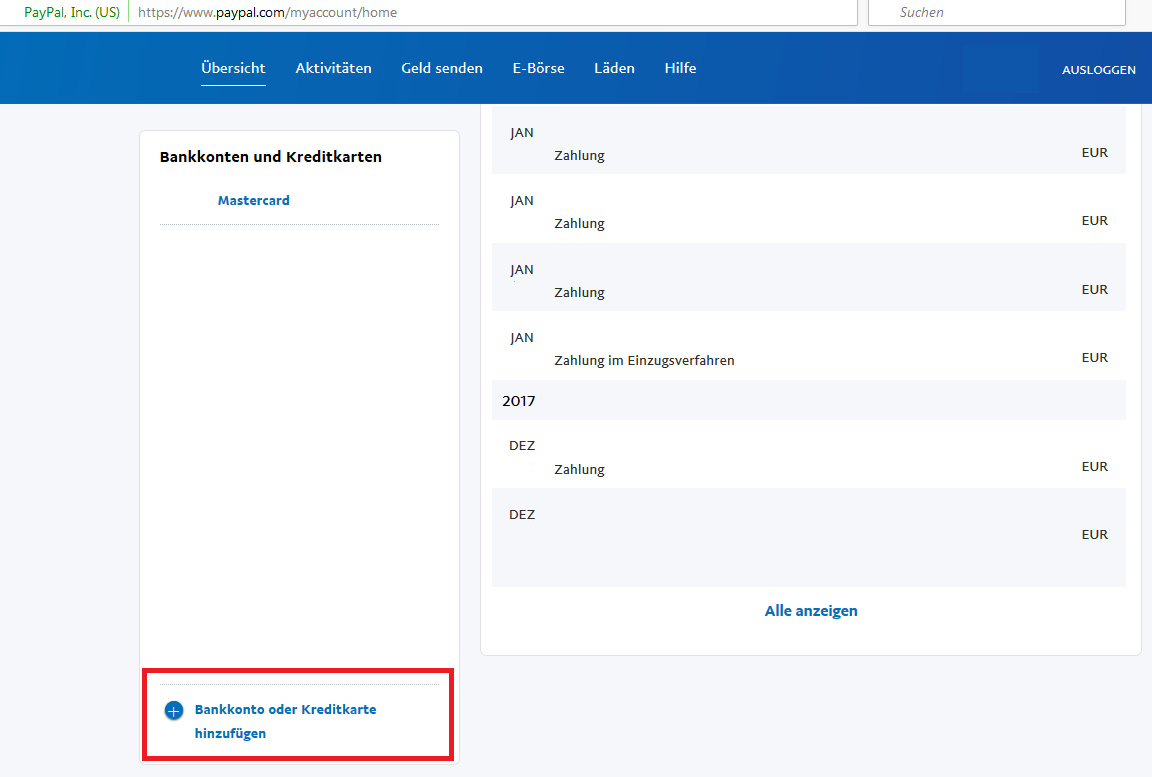Open the Läden tab

614,68
